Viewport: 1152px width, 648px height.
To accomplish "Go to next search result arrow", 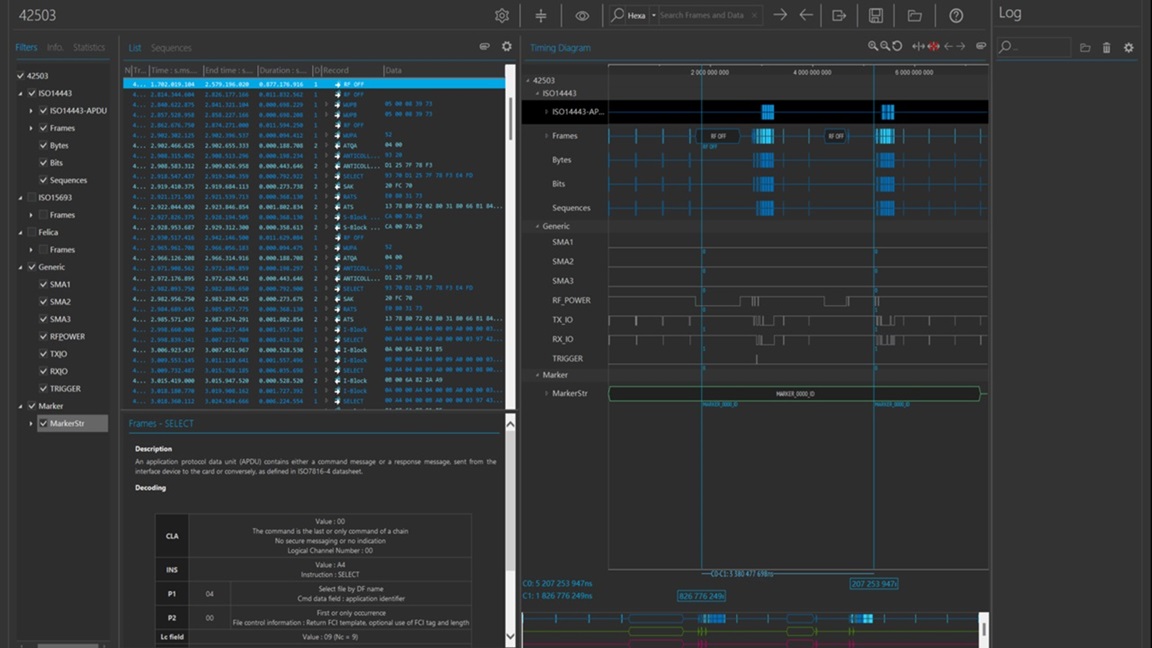I will point(780,15).
